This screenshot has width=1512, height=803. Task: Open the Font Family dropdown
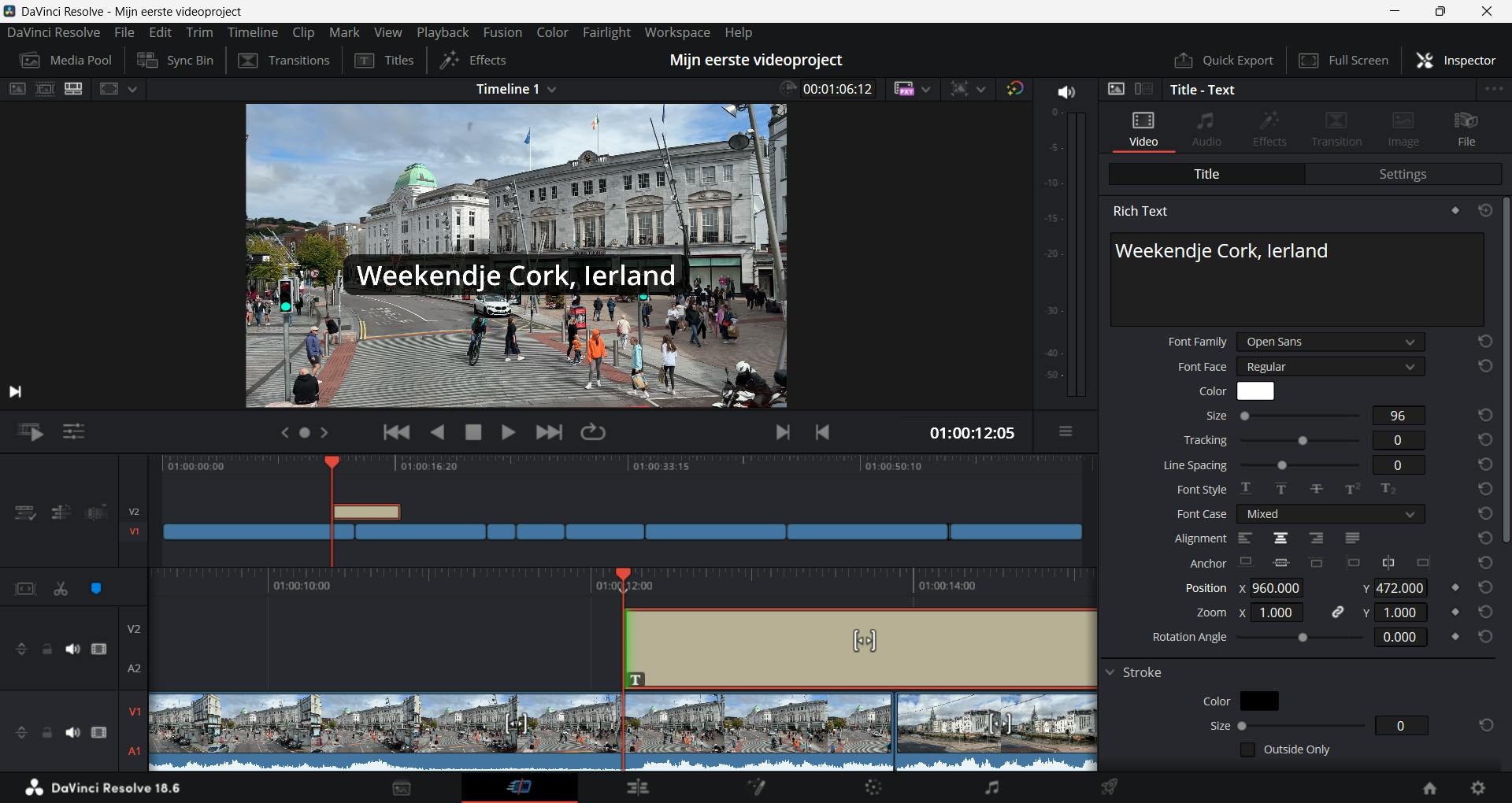pos(1330,342)
